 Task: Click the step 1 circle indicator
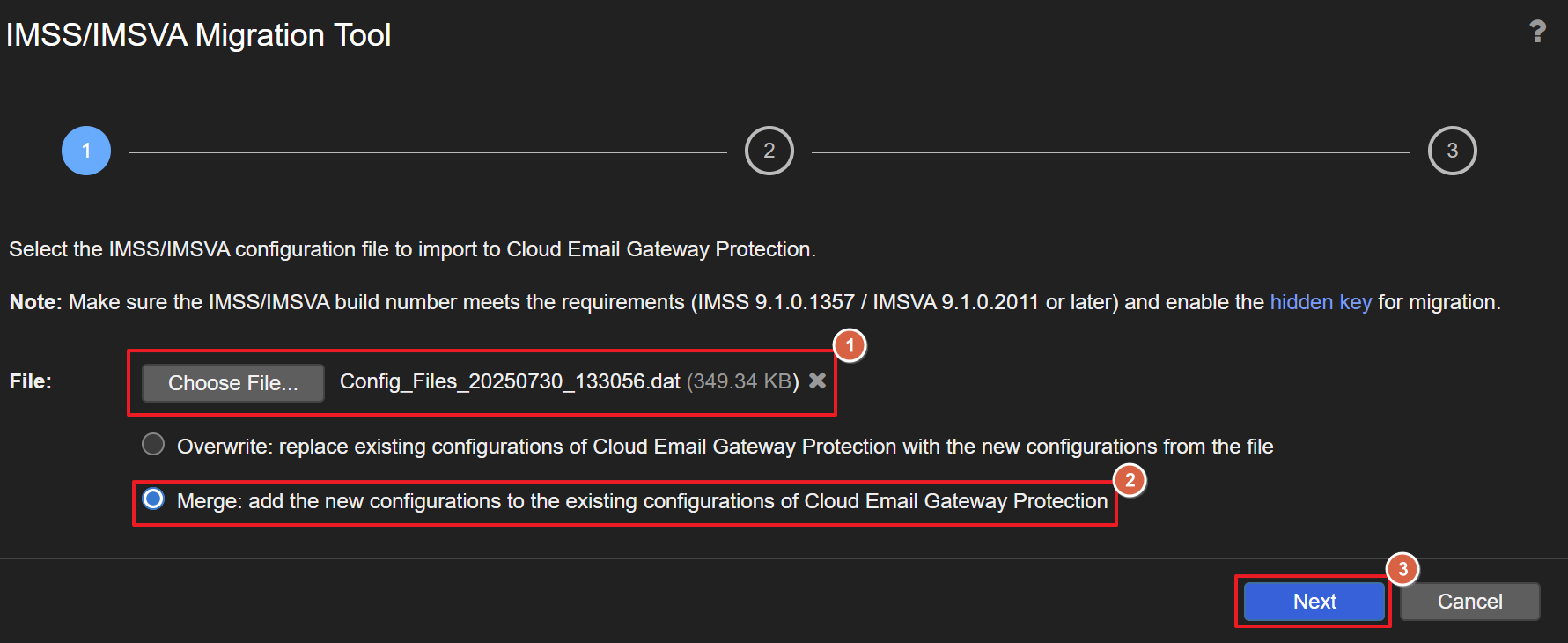coord(86,151)
